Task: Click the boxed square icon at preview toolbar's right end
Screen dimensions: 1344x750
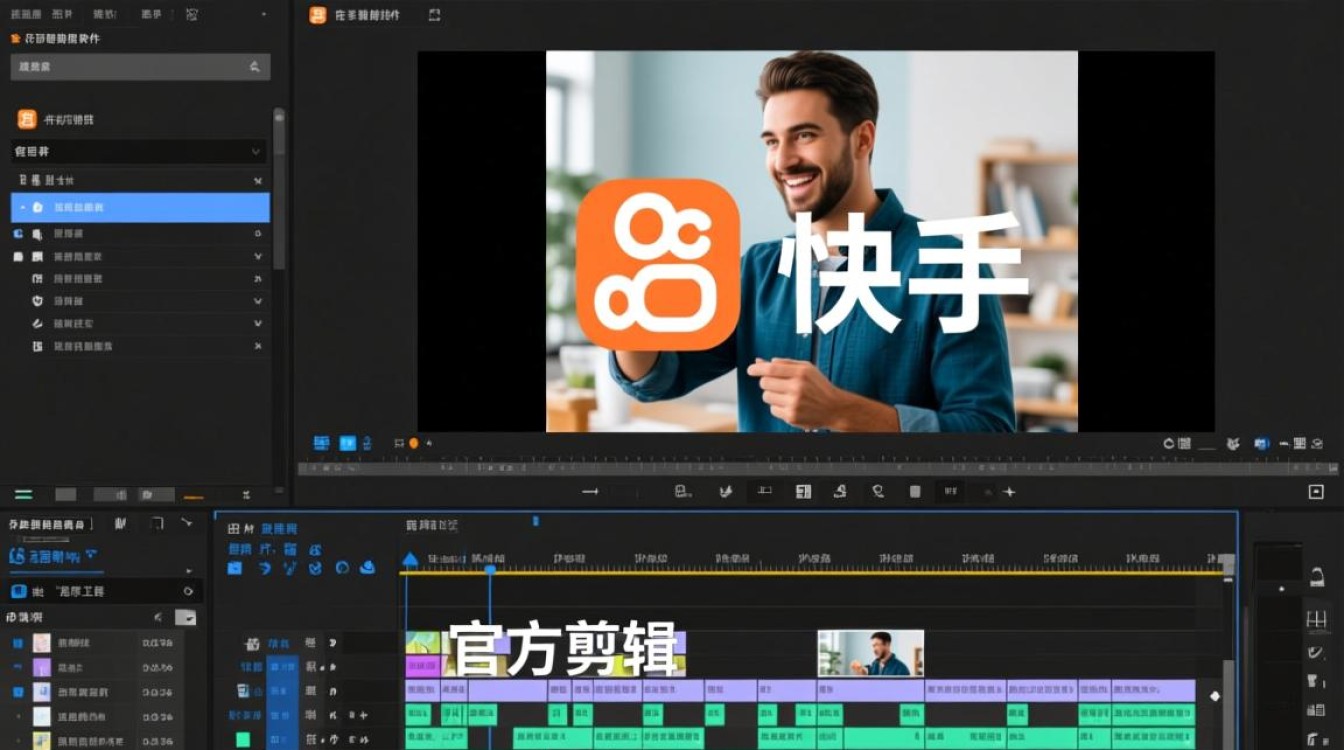Action: (x=1316, y=492)
